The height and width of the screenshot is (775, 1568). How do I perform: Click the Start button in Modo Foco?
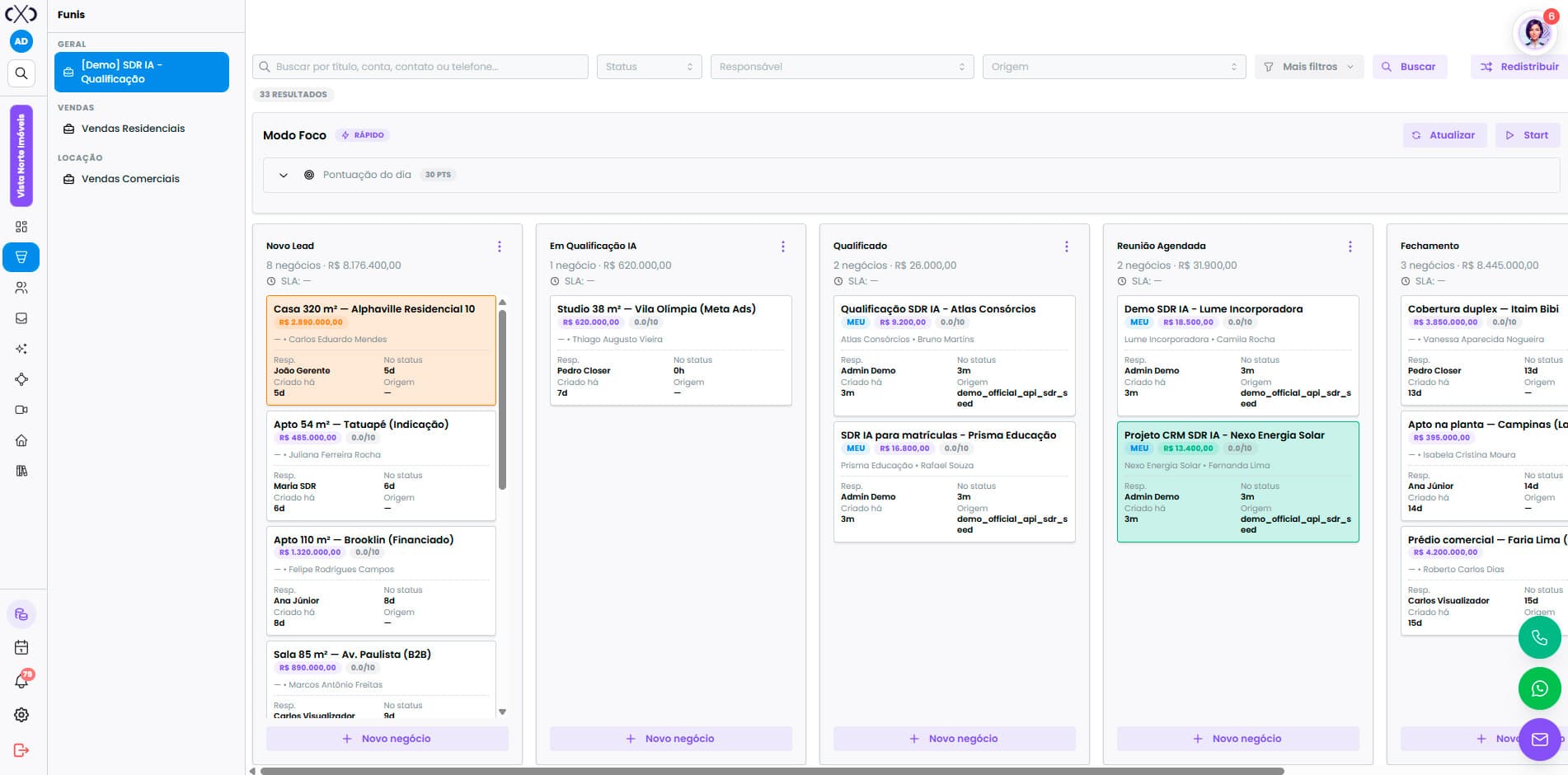click(x=1528, y=135)
